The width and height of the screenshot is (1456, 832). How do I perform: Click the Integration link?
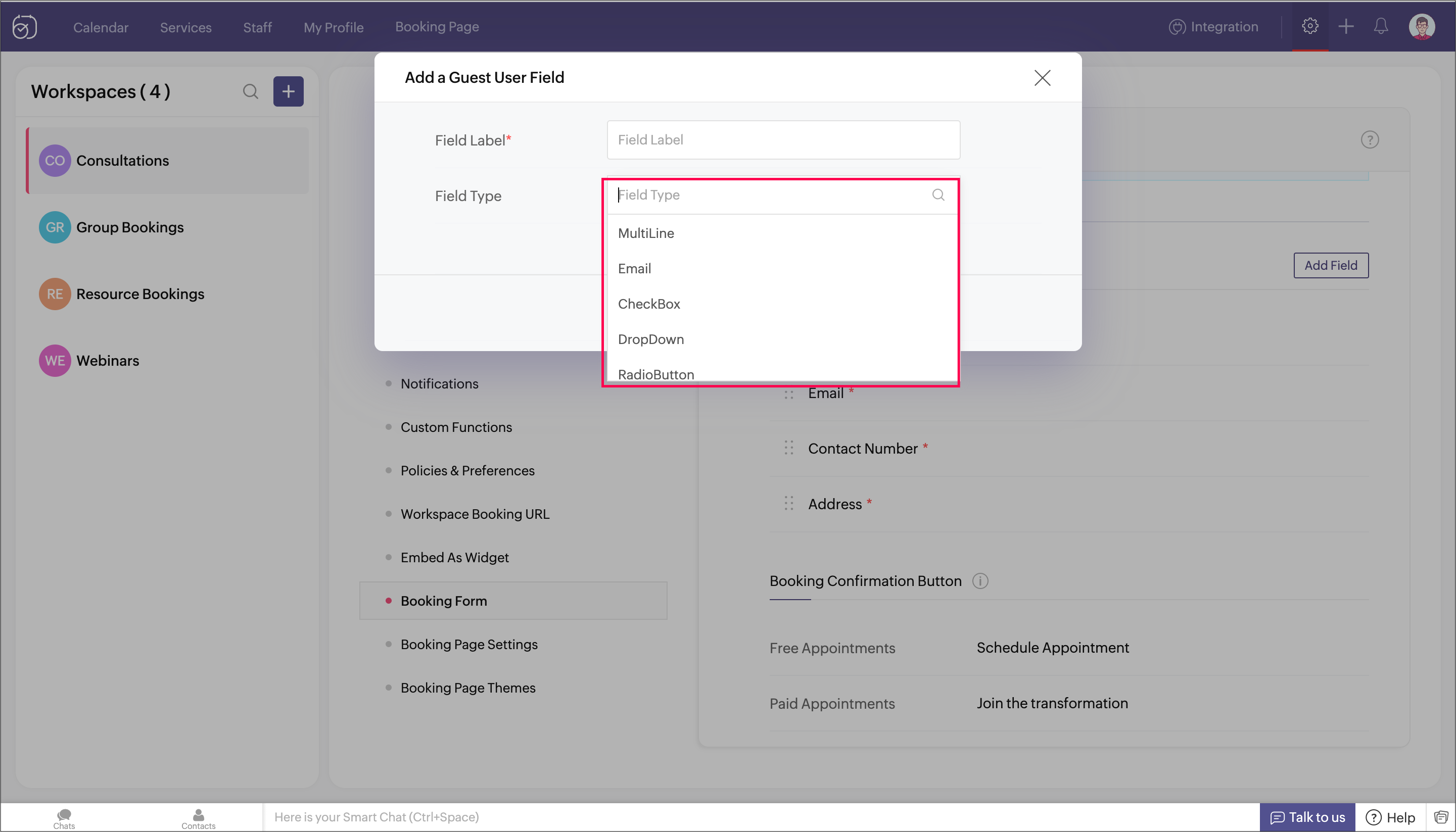(x=1213, y=27)
